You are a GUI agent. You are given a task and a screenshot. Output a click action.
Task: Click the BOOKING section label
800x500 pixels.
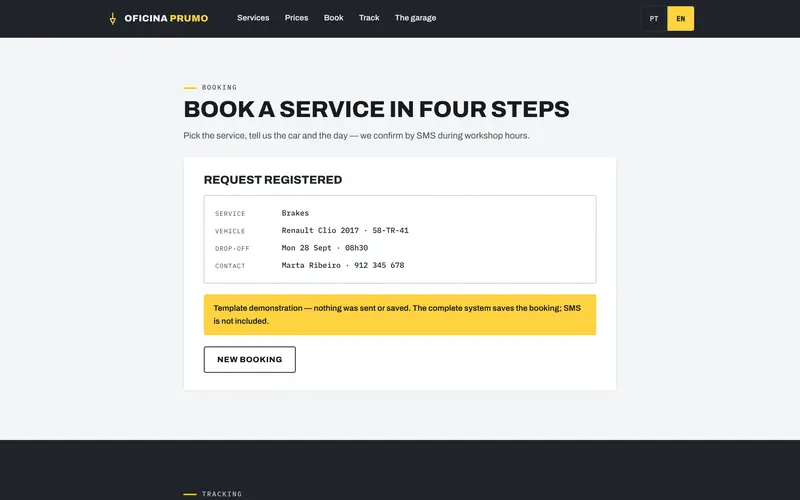pos(219,87)
